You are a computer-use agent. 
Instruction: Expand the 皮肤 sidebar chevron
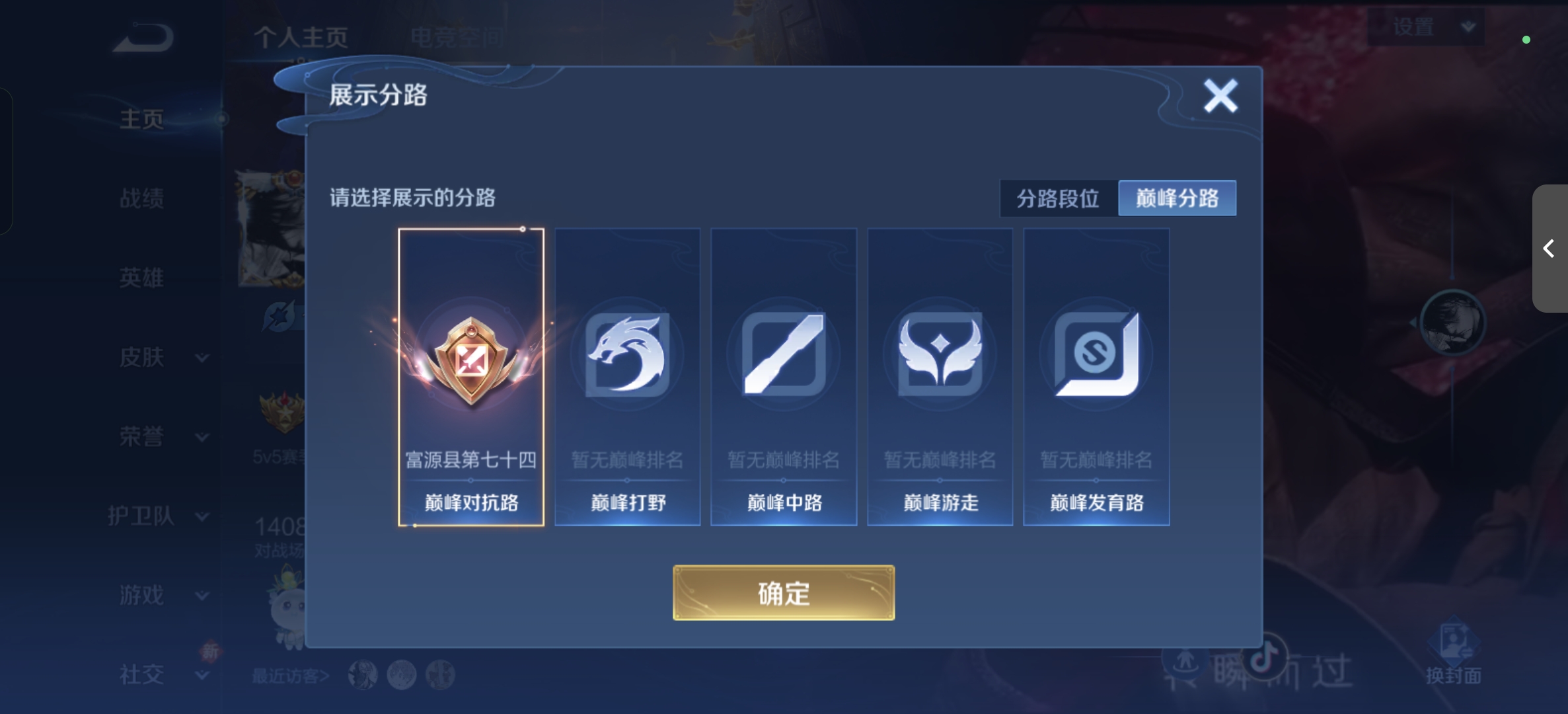202,358
